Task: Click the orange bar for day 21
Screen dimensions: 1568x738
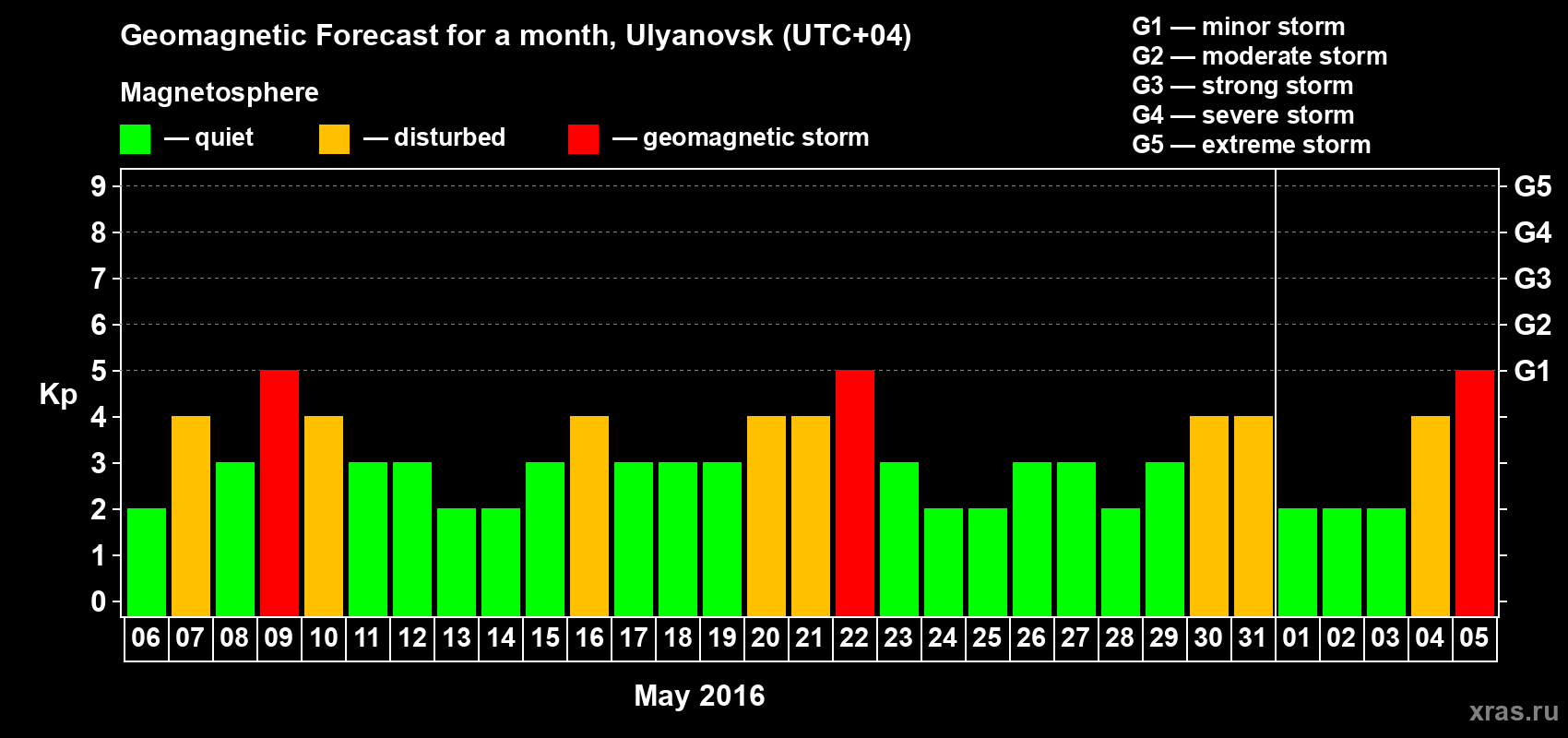Action: (x=811, y=517)
